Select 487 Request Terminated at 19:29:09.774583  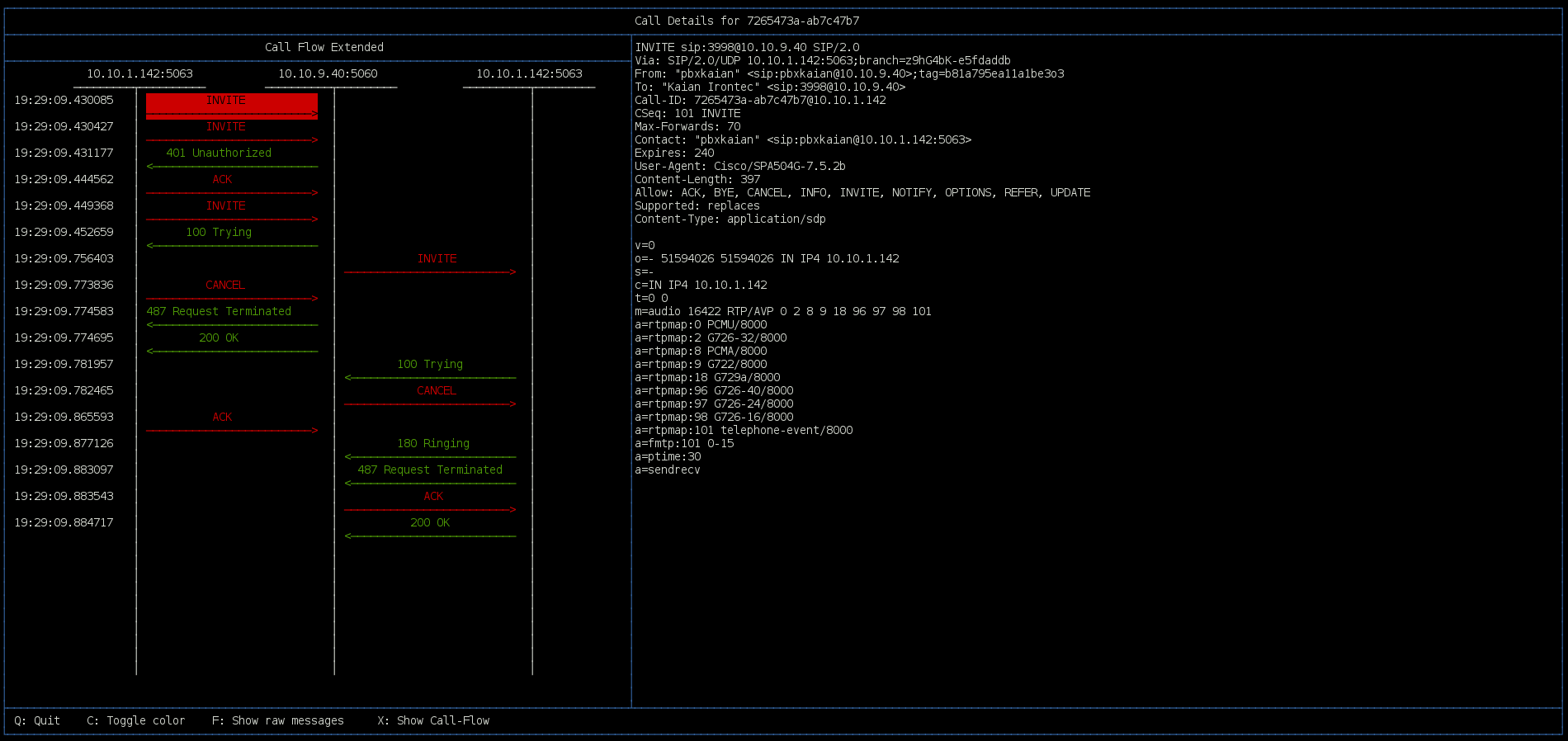(219, 312)
